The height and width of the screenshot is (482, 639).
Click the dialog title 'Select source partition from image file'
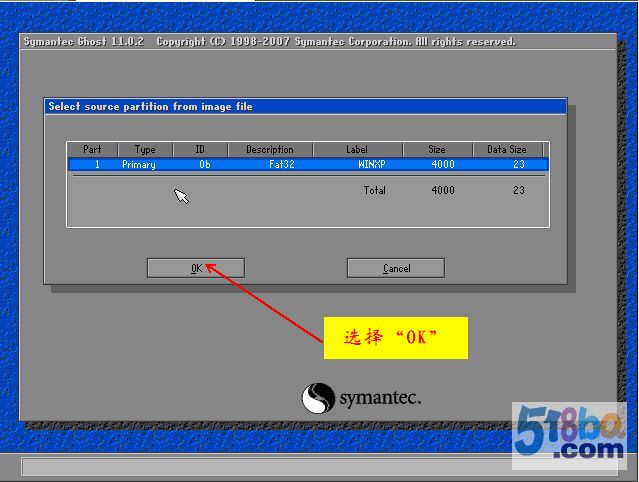pos(150,107)
